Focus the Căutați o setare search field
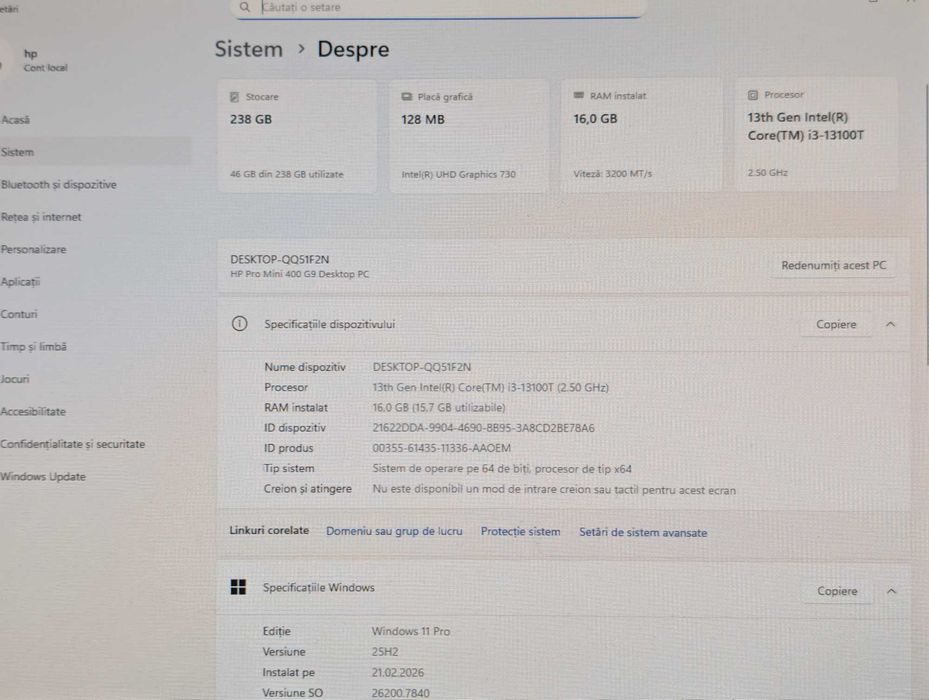This screenshot has height=700, width=929. click(x=438, y=8)
